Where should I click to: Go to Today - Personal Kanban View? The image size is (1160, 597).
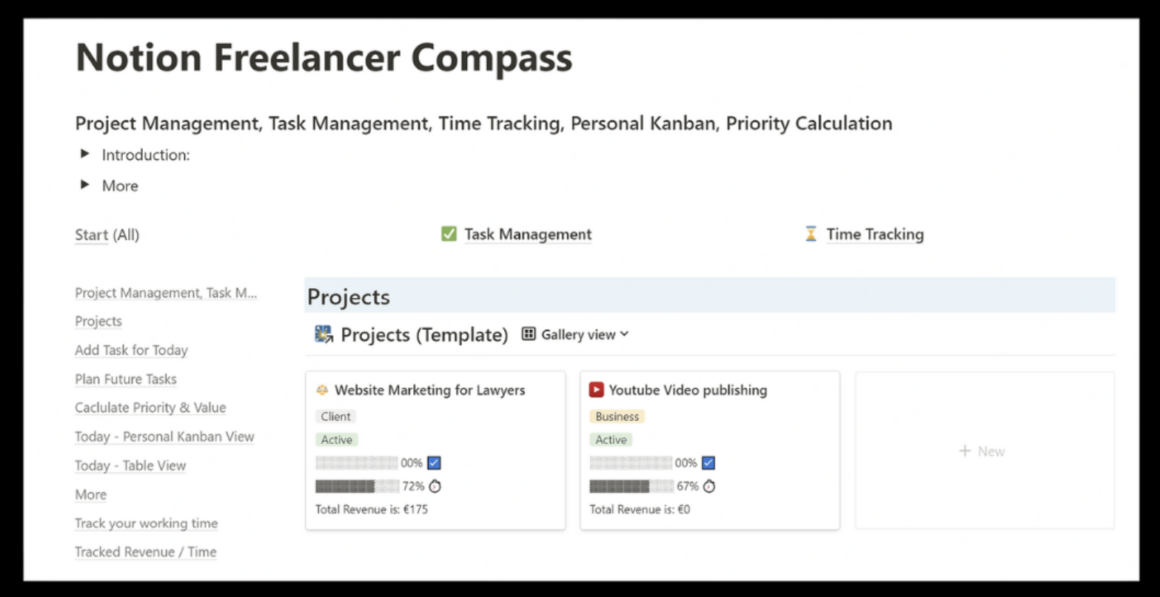point(164,436)
